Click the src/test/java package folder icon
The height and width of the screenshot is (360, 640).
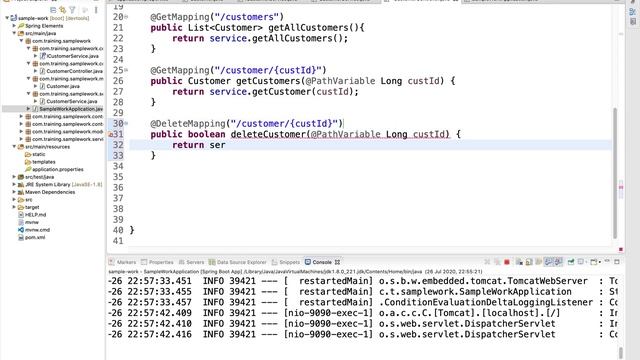click(x=21, y=177)
